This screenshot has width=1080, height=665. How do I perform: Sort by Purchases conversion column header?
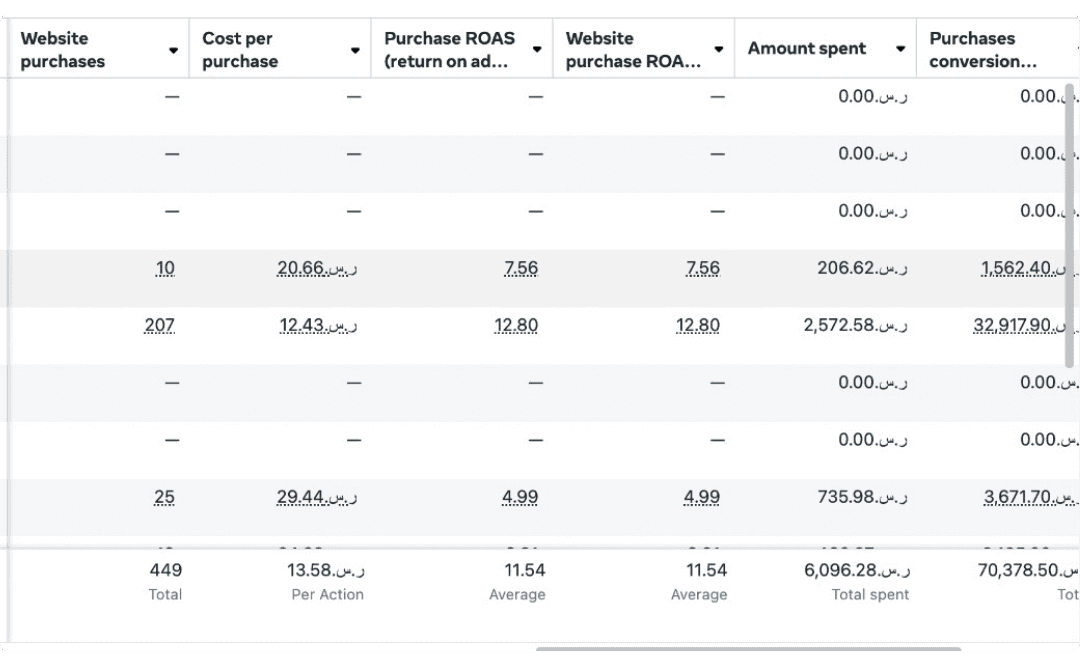tap(983, 50)
